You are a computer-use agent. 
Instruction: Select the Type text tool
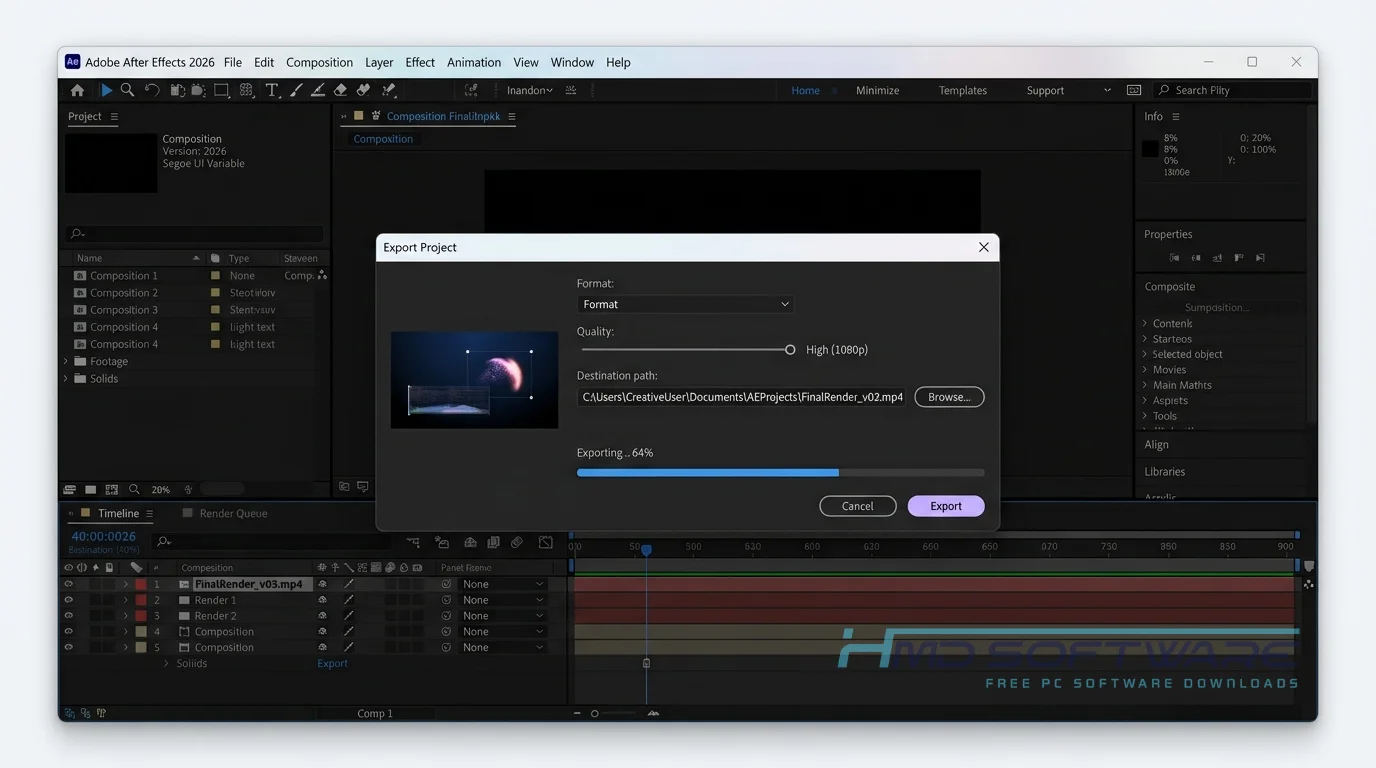point(271,90)
